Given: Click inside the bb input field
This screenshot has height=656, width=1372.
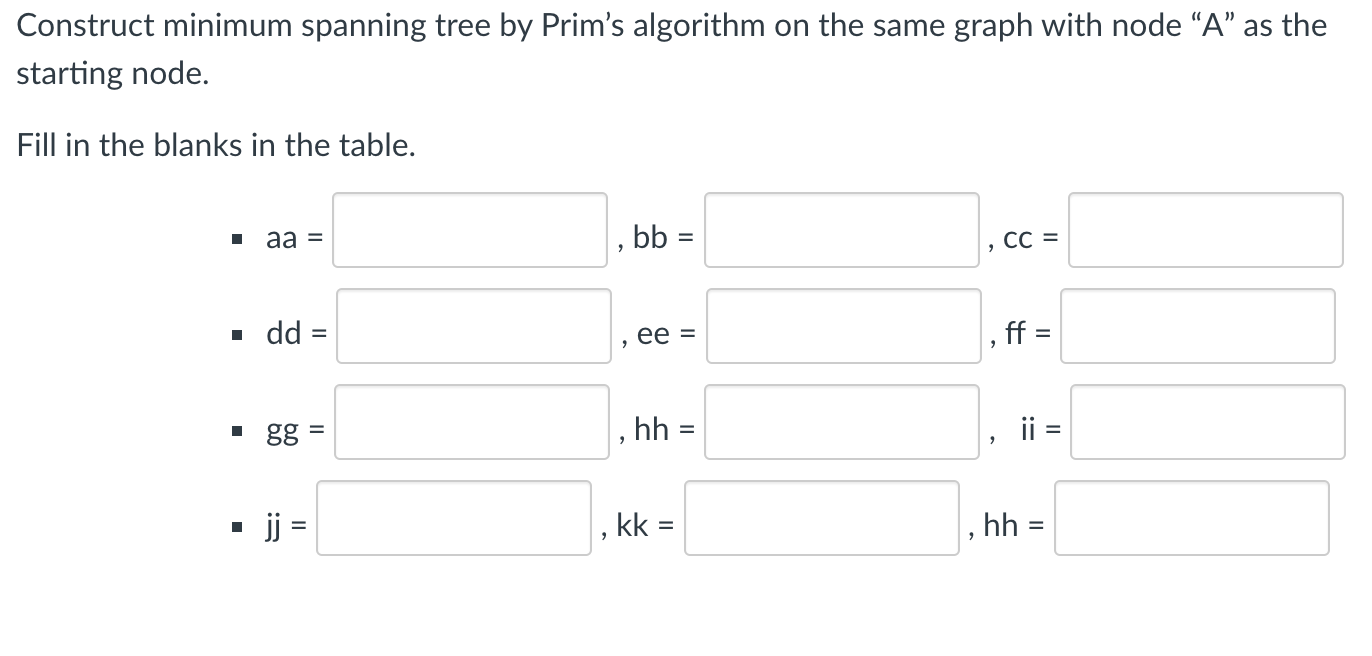Looking at the screenshot, I should point(842,231).
